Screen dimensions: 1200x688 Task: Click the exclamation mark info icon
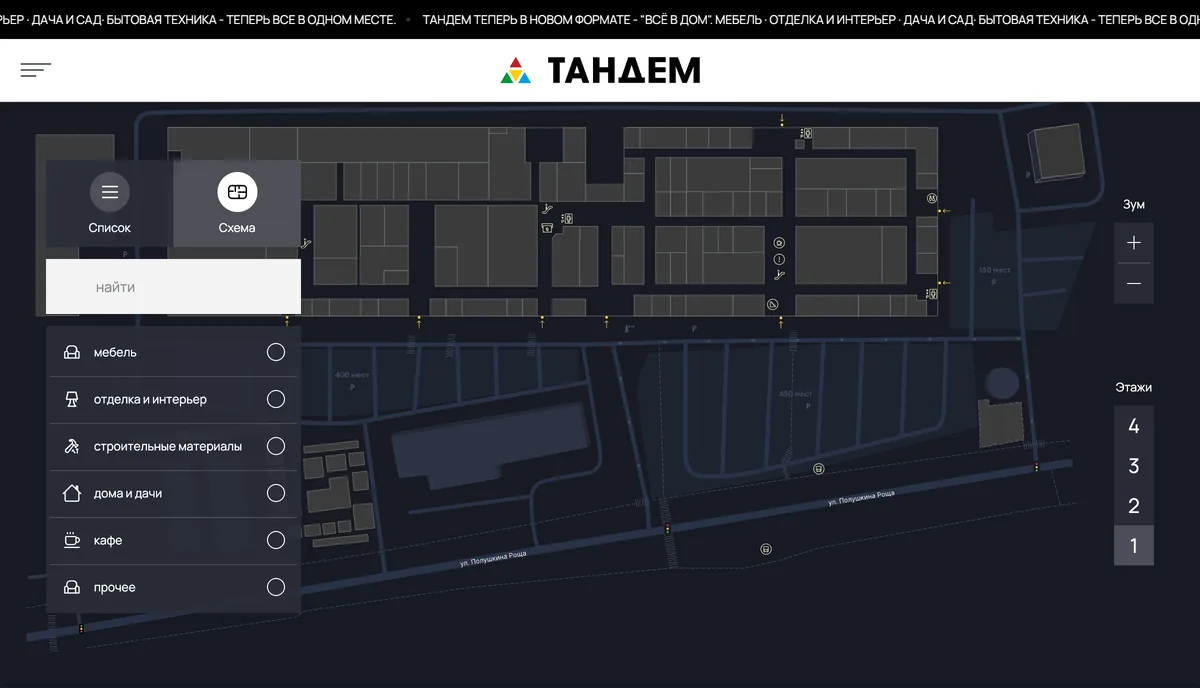point(780,259)
